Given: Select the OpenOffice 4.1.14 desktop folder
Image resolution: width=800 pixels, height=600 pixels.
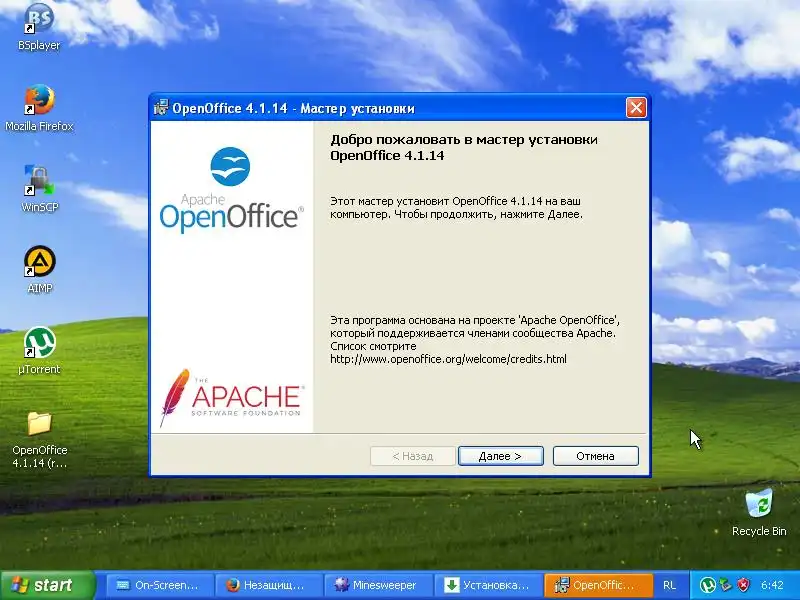Looking at the screenshot, I should point(39,440).
